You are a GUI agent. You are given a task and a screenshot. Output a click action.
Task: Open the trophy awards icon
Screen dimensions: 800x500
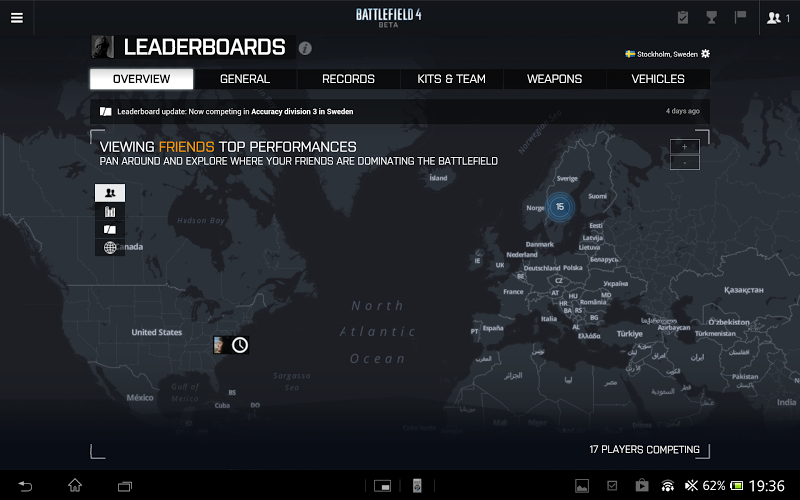[x=711, y=17]
